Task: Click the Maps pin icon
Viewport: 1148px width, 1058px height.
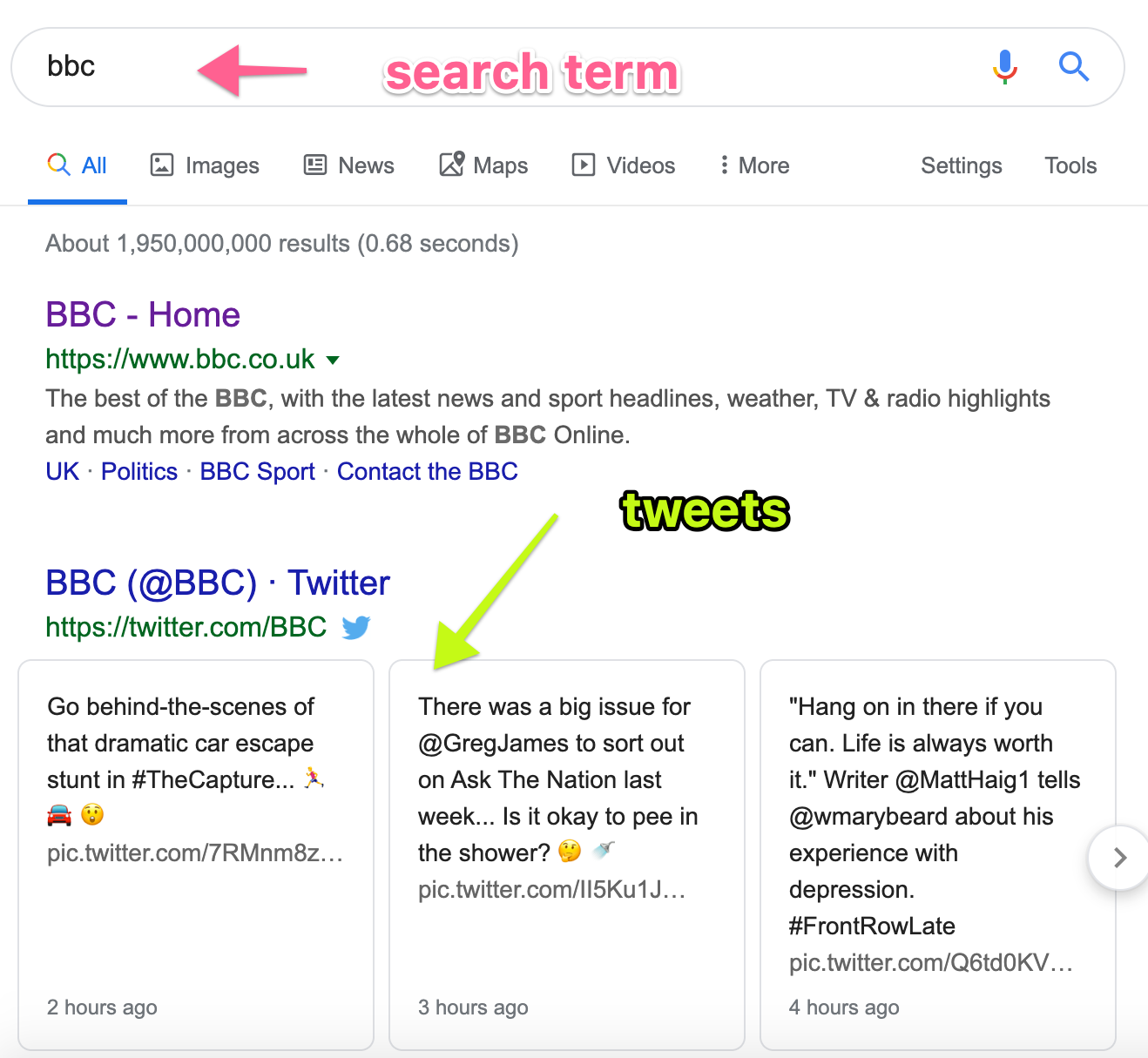Action: click(x=451, y=164)
